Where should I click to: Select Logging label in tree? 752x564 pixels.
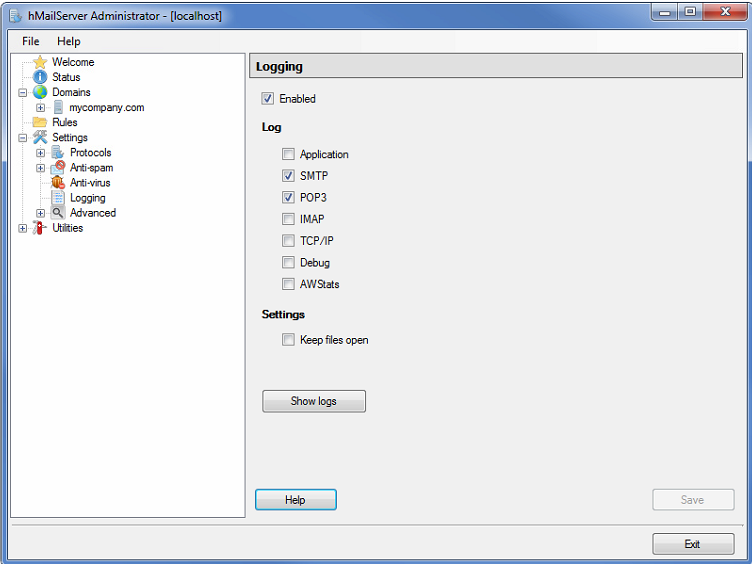tap(88, 198)
